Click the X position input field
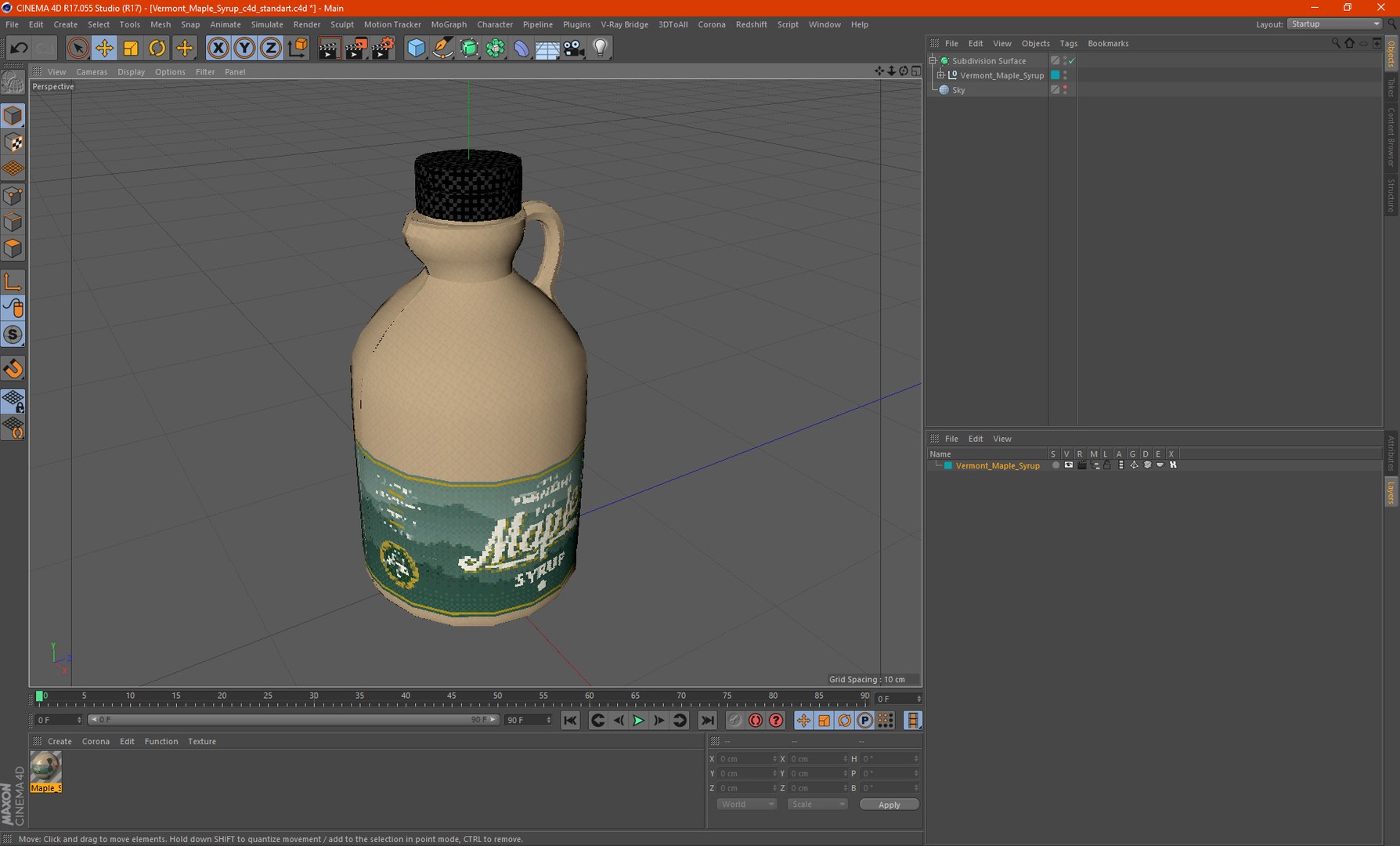 (748, 759)
